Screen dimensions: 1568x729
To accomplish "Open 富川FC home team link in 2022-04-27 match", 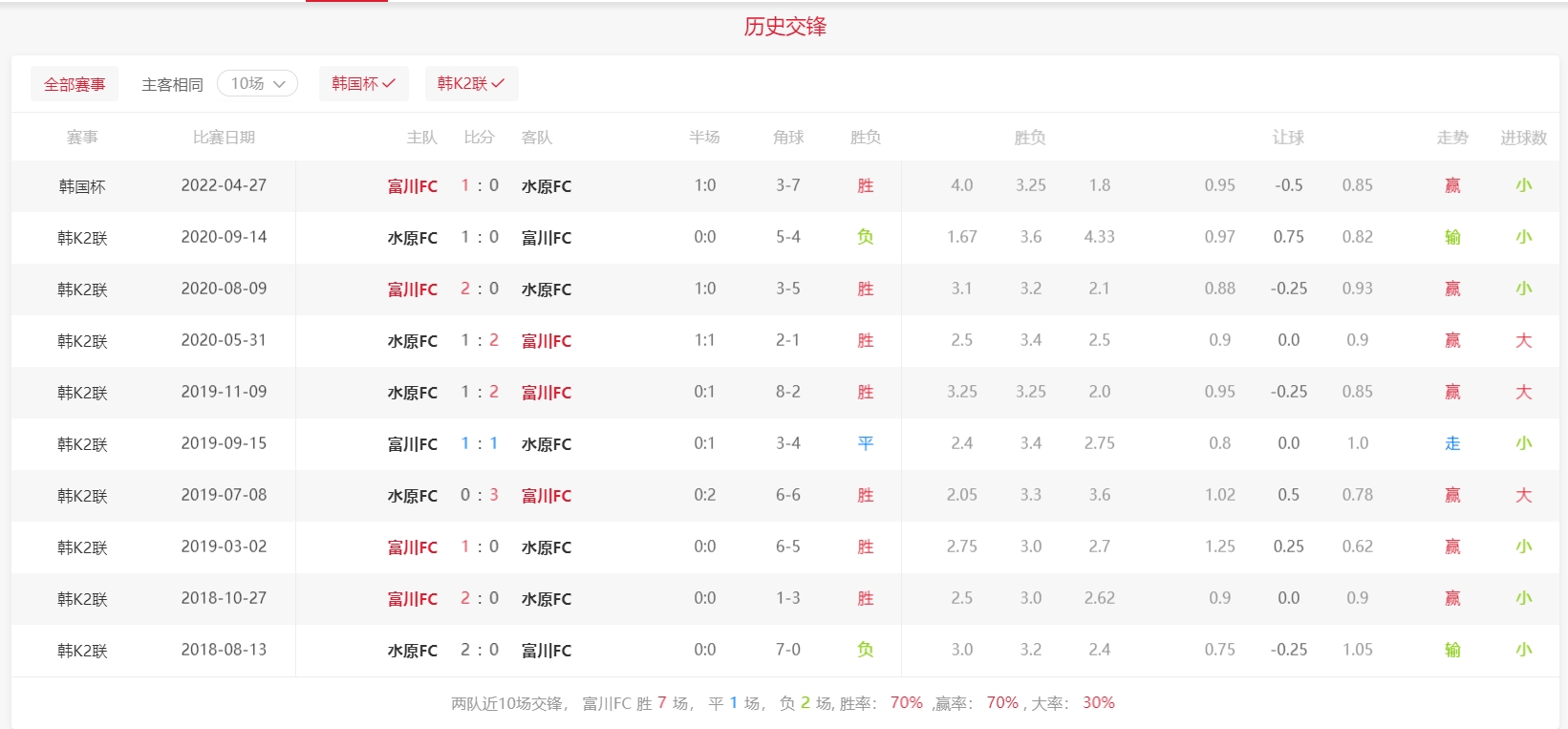I will [x=412, y=186].
